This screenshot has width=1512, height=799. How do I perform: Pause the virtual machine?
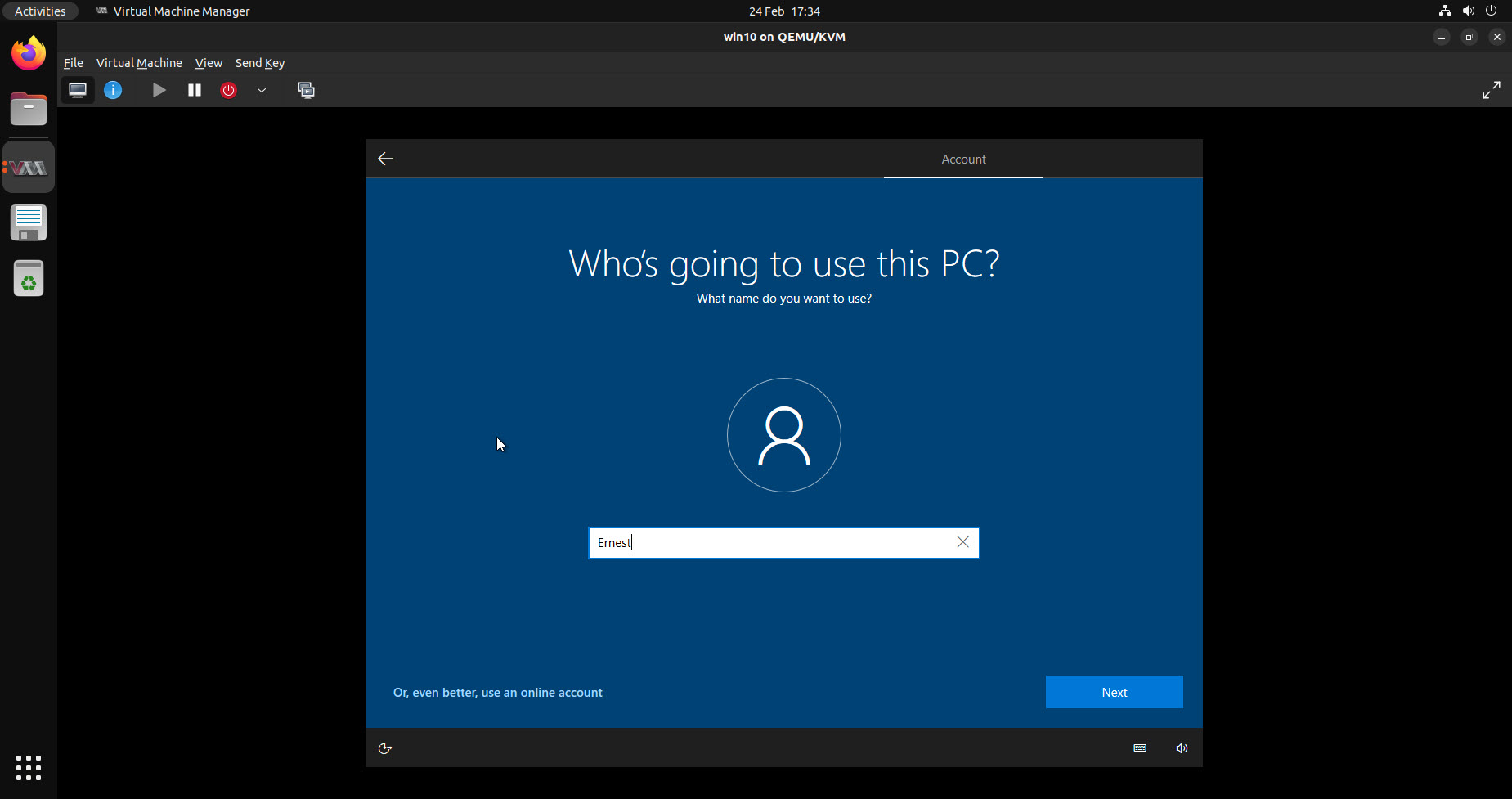(195, 90)
